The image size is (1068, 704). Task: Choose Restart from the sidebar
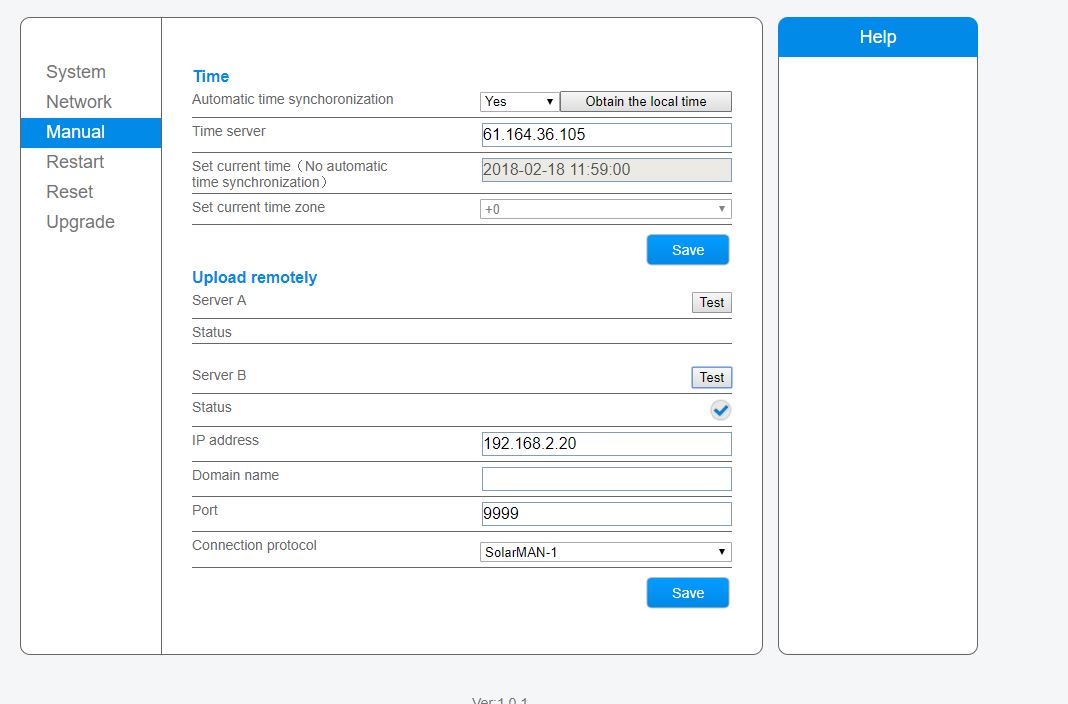pos(75,162)
